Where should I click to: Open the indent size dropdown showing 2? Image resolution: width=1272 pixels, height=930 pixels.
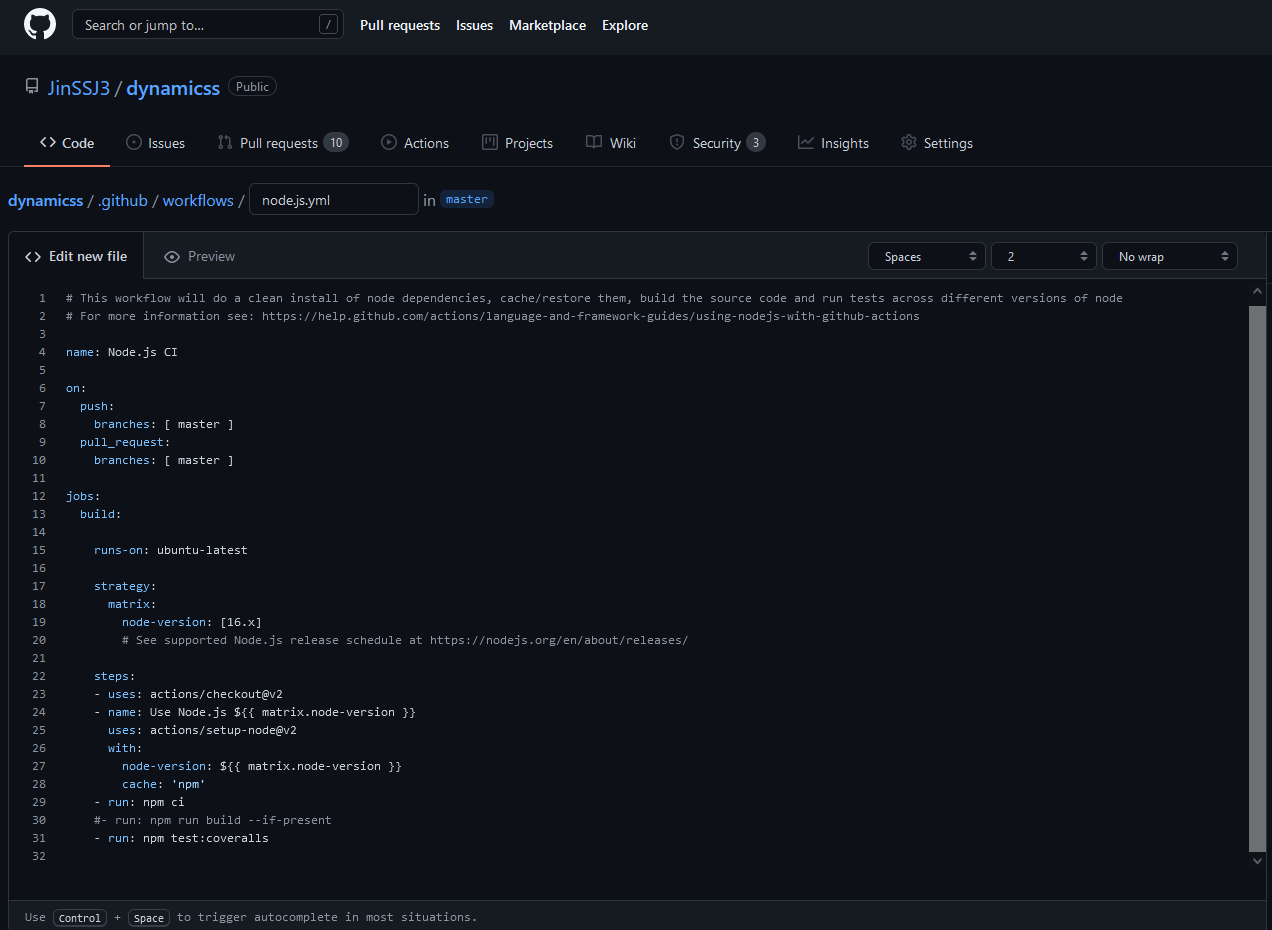click(1044, 257)
